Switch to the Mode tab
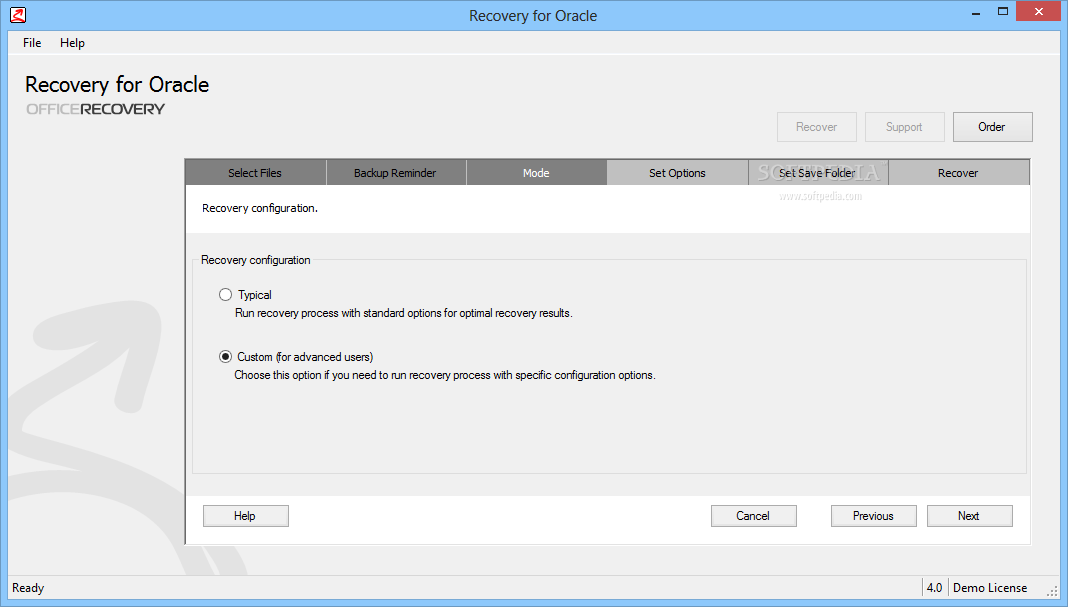This screenshot has width=1068, height=607. click(x=536, y=173)
